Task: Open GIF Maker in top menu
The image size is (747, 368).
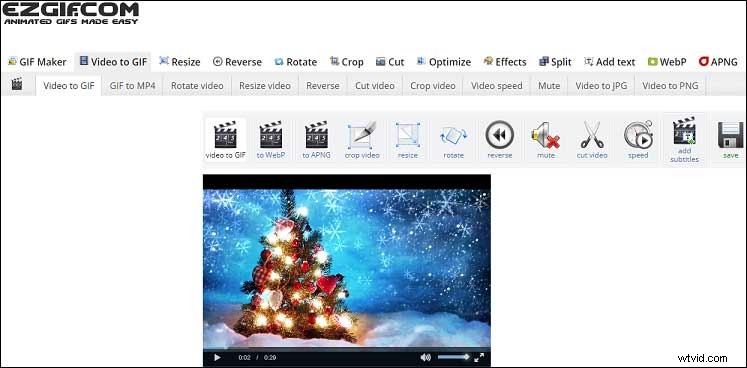Action: (x=37, y=62)
